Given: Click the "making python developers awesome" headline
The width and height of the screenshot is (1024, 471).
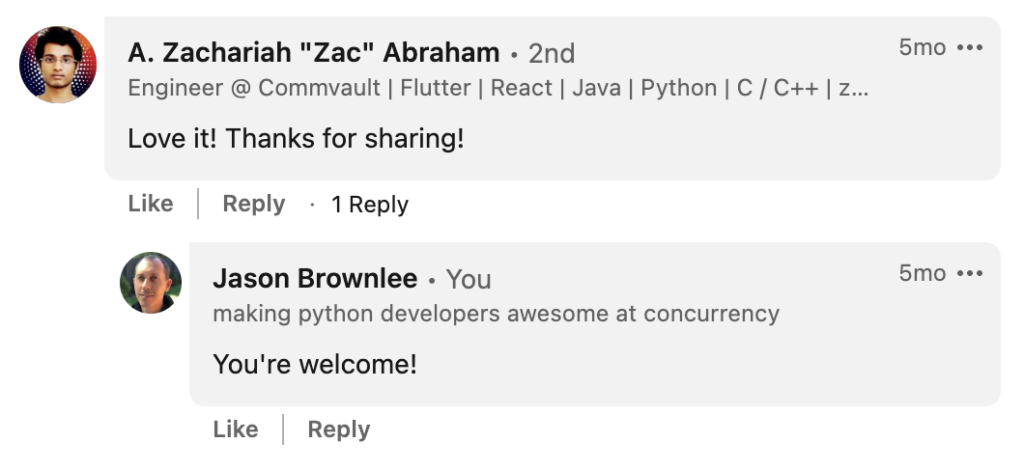Looking at the screenshot, I should coord(496,314).
